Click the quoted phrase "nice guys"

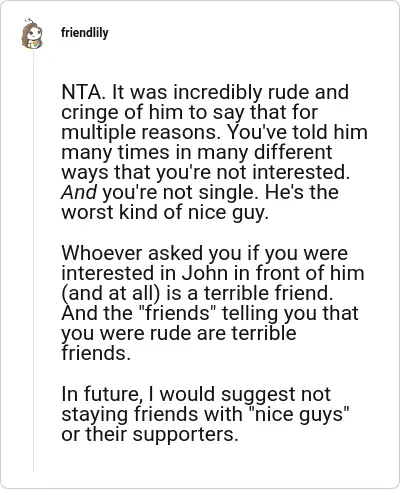(x=299, y=415)
